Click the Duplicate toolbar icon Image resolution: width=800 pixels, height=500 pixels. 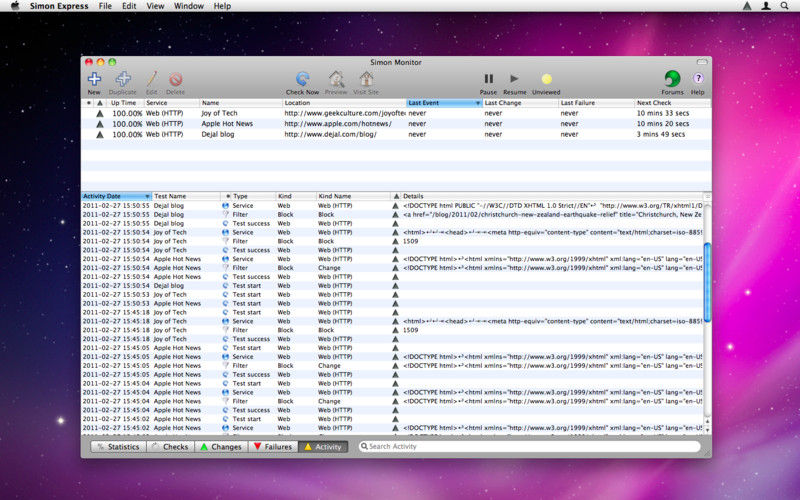tap(123, 79)
